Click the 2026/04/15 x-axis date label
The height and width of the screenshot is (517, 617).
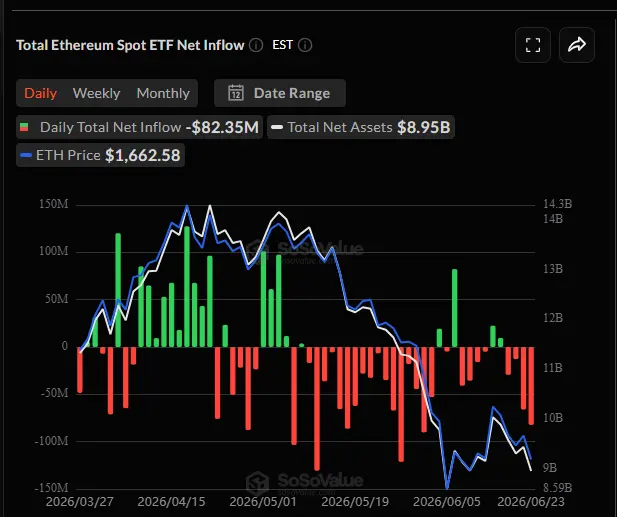tap(171, 502)
